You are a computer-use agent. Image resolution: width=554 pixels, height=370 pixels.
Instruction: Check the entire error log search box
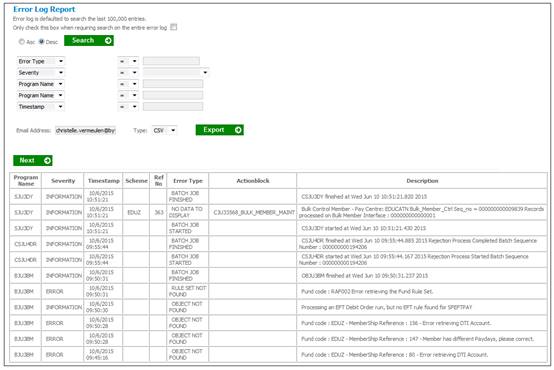(x=173, y=27)
